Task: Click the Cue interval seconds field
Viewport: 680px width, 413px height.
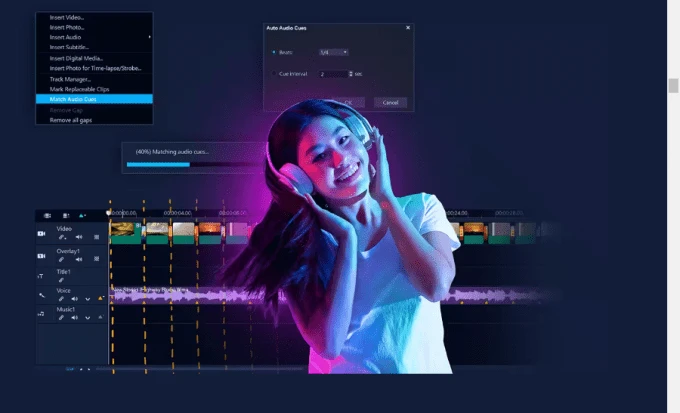Action: point(333,74)
